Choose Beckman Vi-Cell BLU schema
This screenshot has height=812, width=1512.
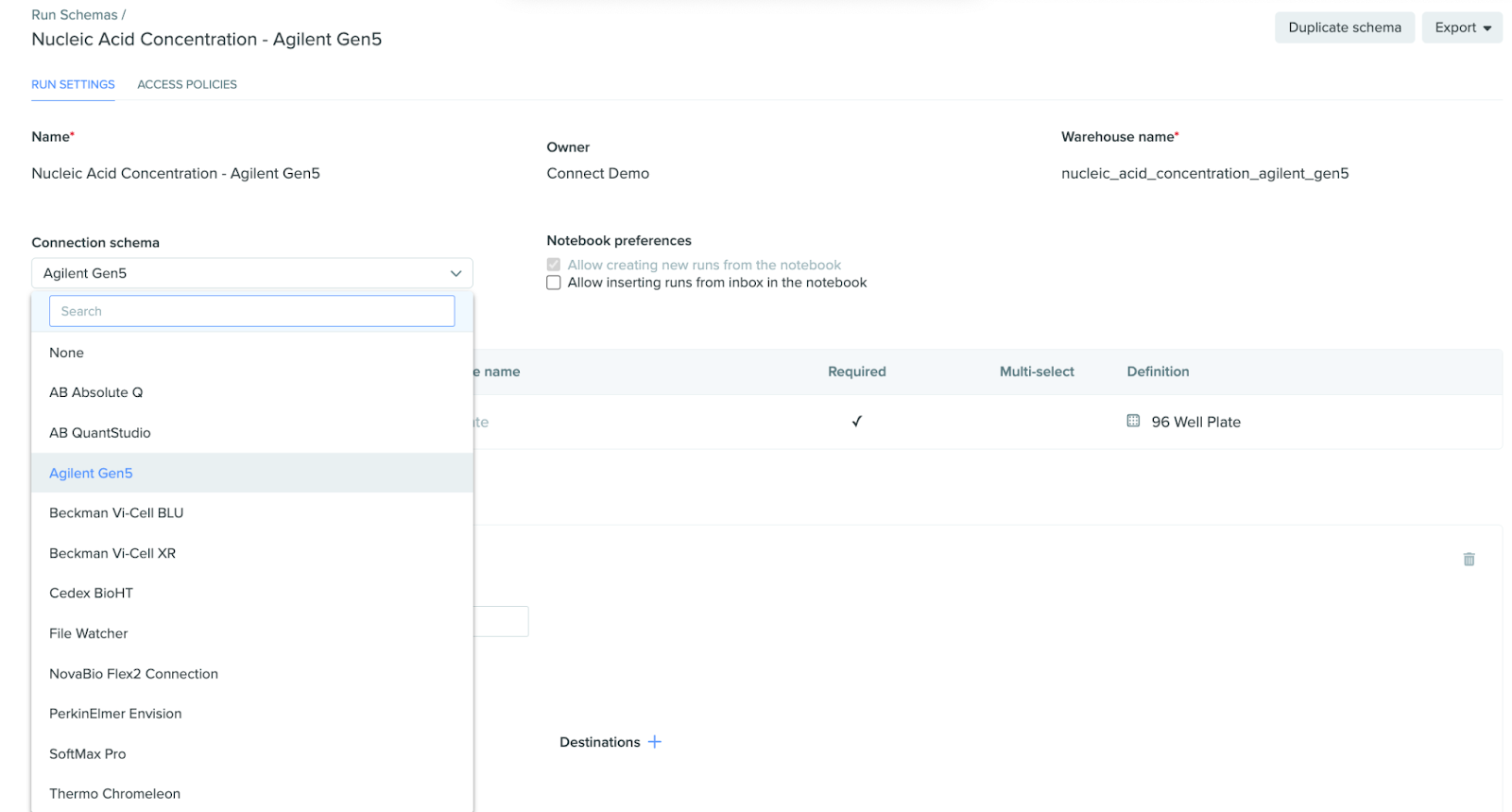point(252,513)
